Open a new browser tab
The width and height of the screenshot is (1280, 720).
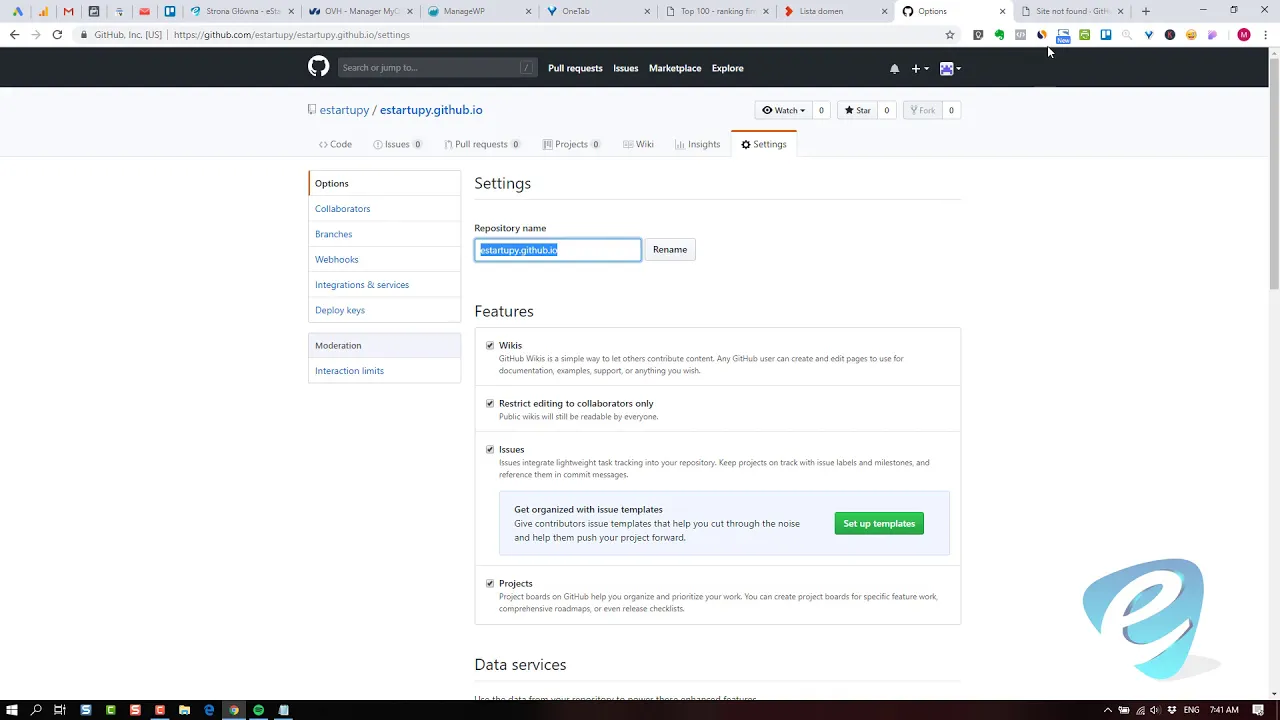(1146, 11)
